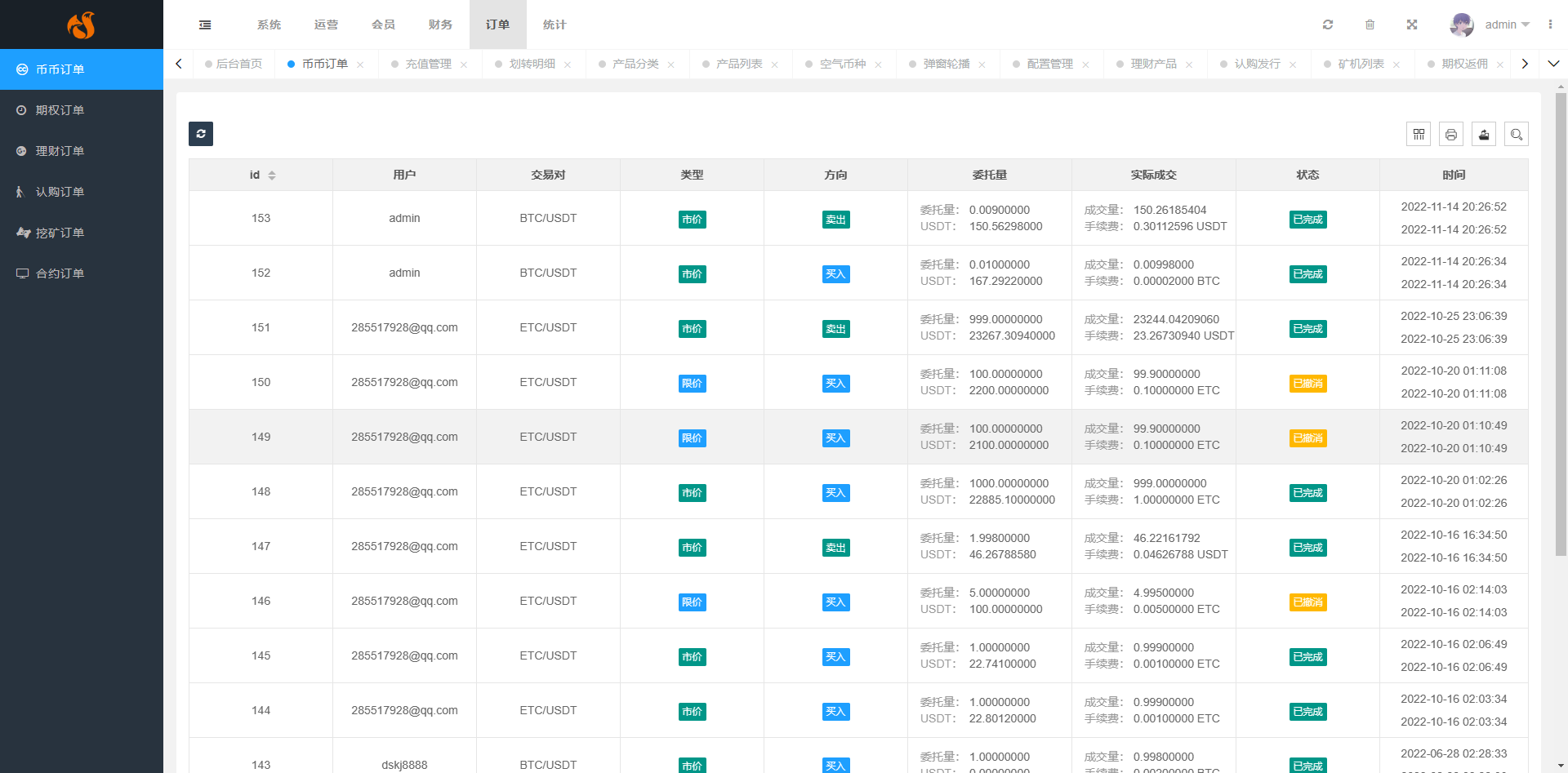Open the admin user dropdown
The image size is (1568, 773).
[1507, 24]
